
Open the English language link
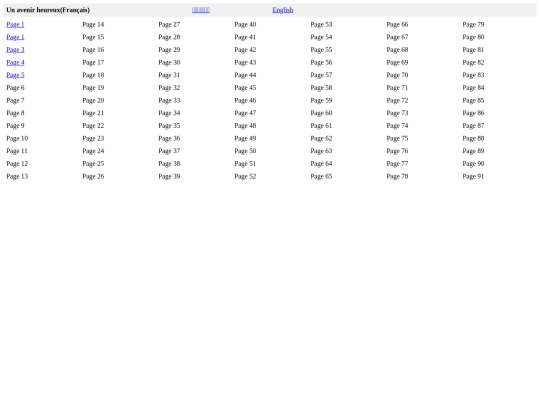(x=283, y=10)
